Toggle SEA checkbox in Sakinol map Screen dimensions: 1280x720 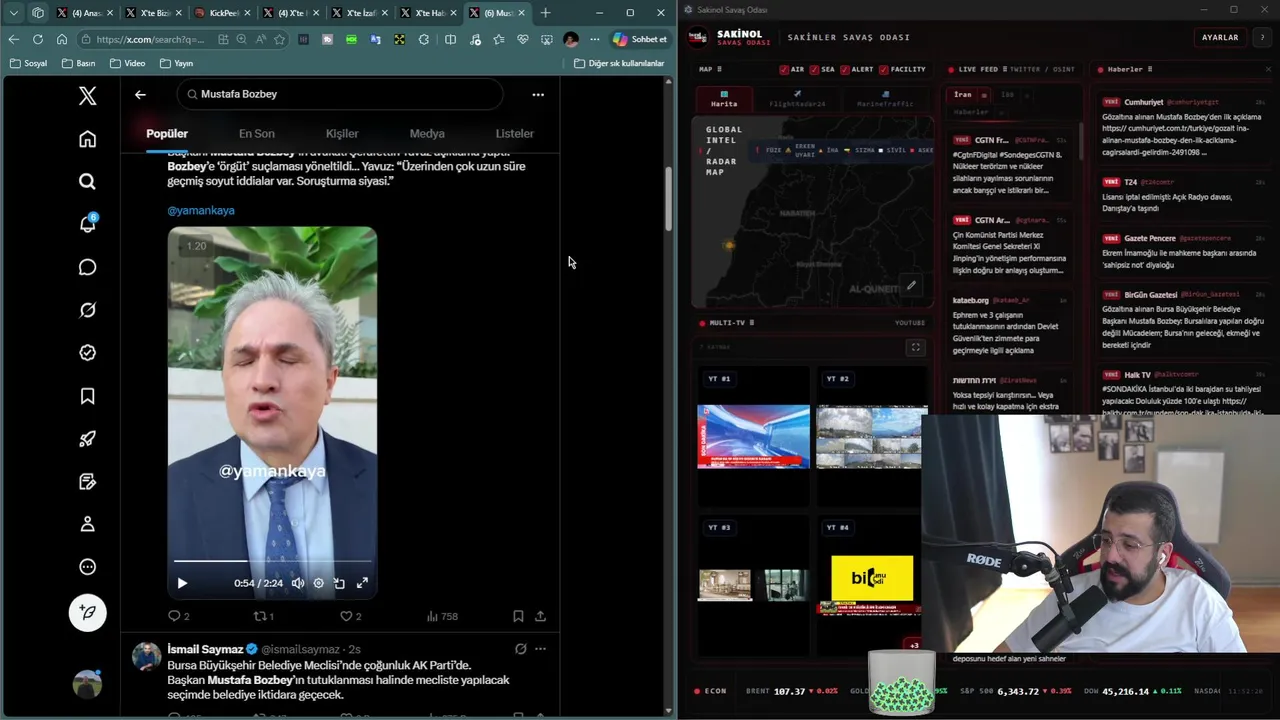click(x=814, y=70)
